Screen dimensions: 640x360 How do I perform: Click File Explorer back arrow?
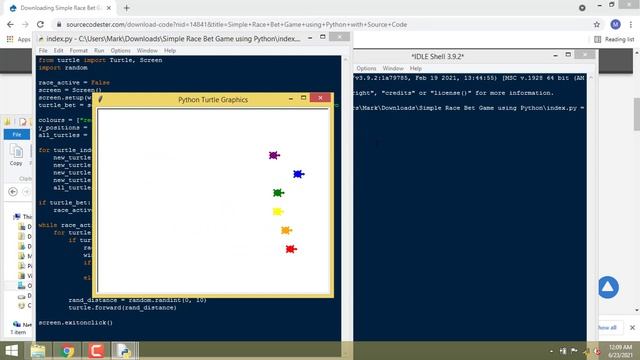tap(13, 191)
